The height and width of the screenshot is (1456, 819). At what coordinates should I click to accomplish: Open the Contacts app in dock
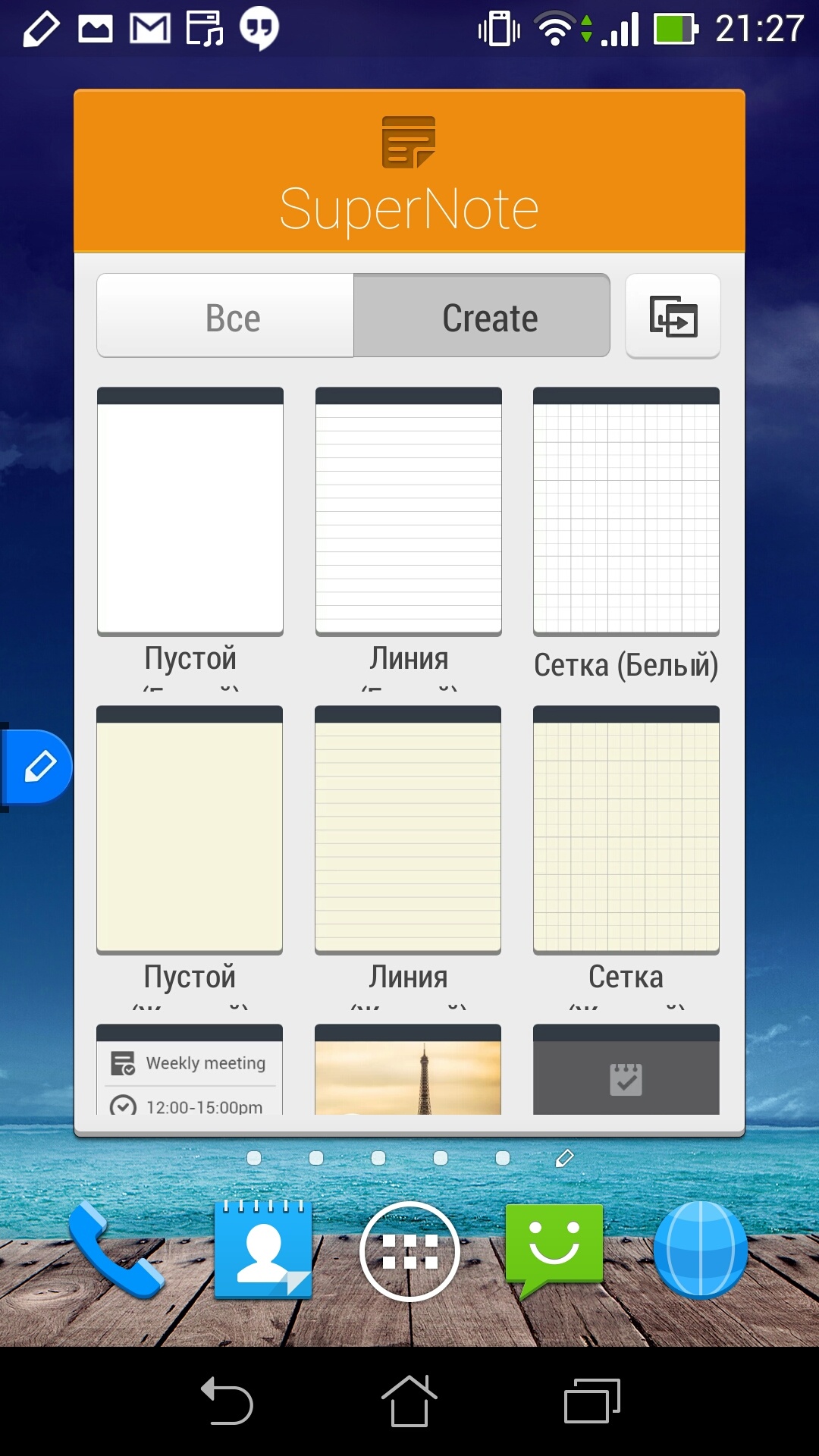point(263,1250)
